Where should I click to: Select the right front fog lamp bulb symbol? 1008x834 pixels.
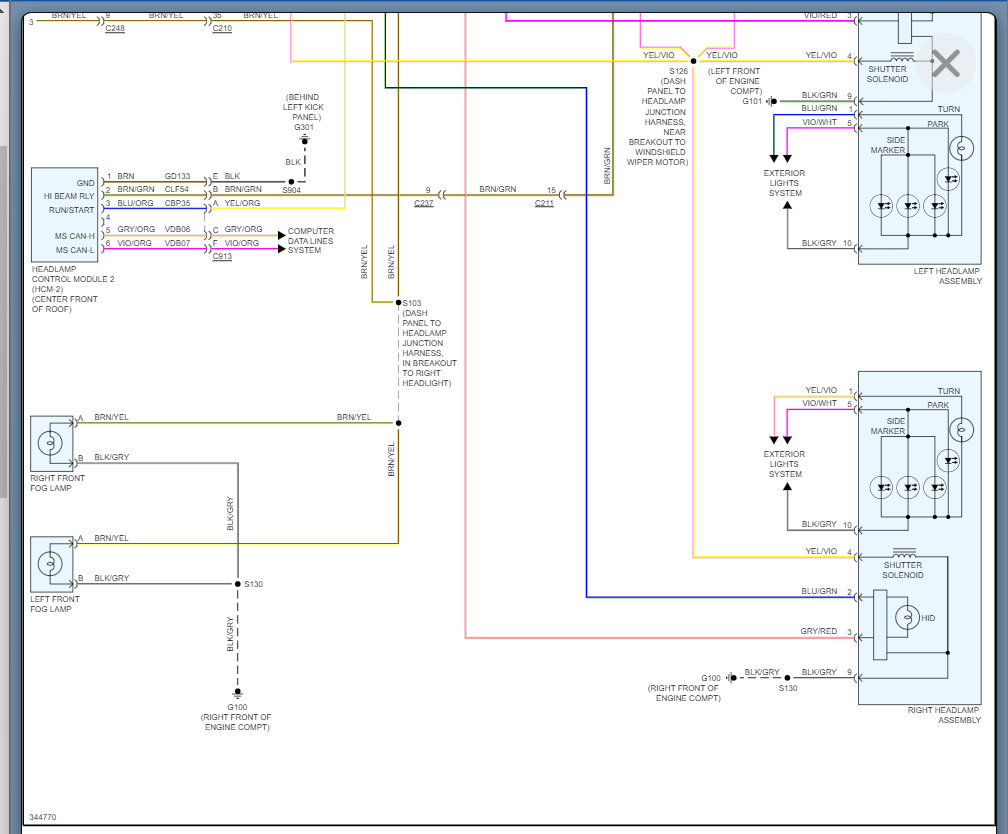[x=50, y=443]
